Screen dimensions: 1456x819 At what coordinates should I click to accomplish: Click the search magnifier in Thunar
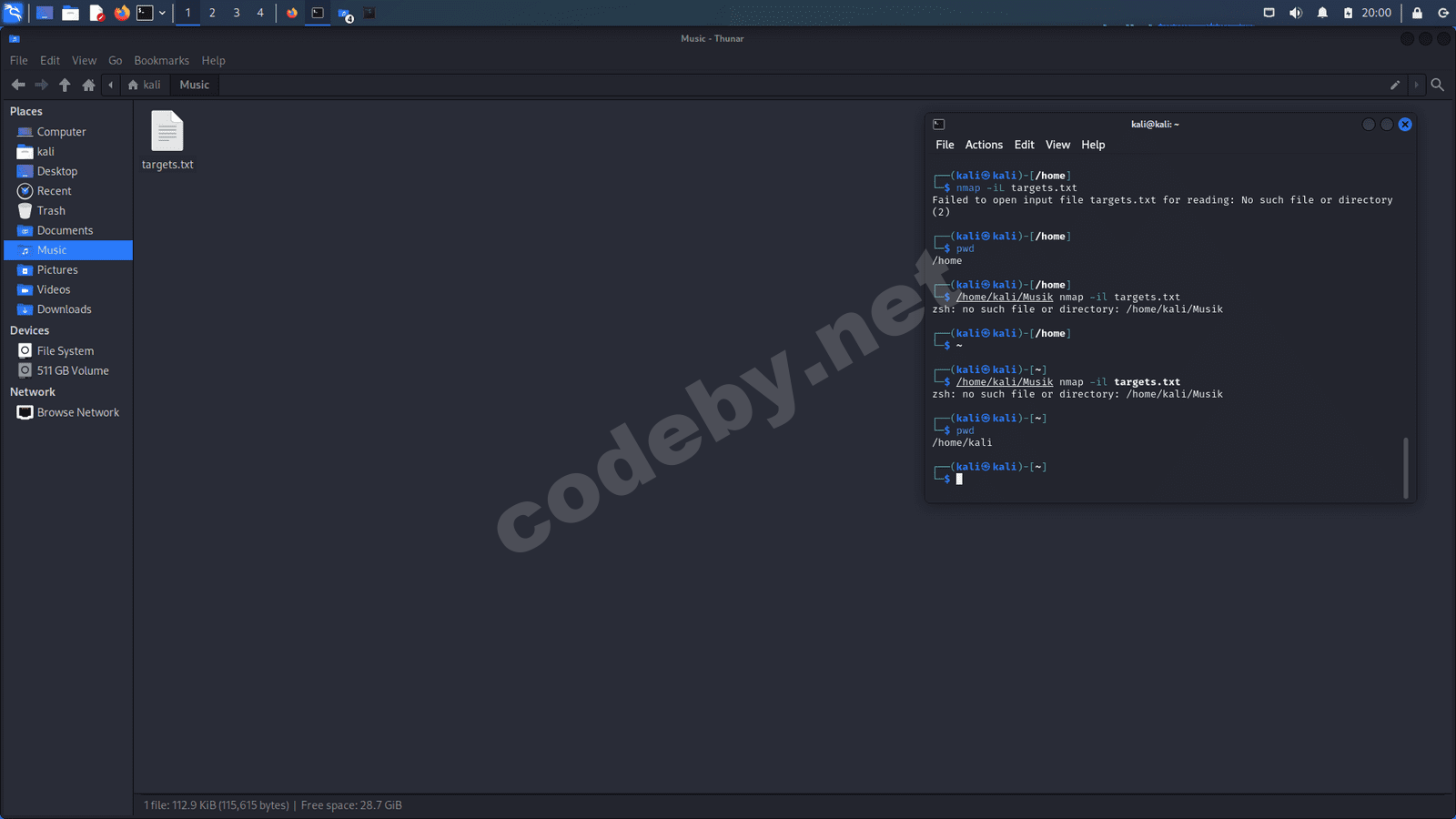pyautogui.click(x=1438, y=85)
